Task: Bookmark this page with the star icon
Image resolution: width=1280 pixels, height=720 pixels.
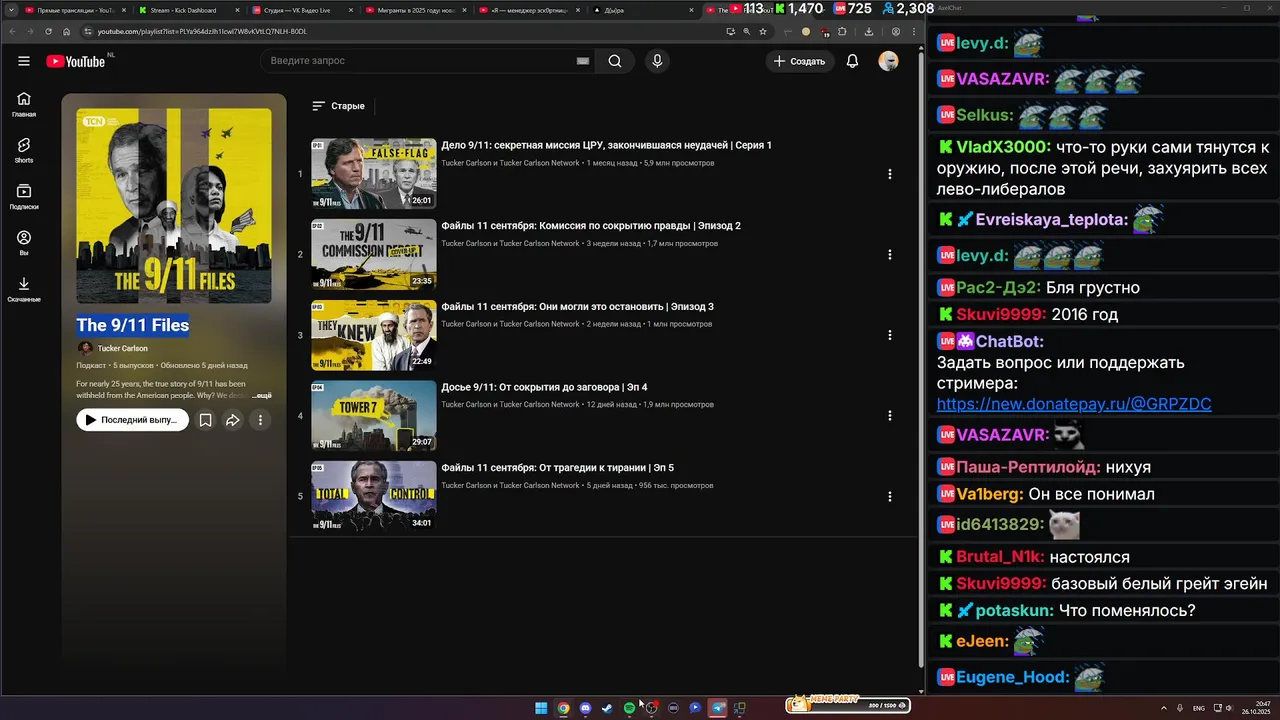Action: click(763, 31)
